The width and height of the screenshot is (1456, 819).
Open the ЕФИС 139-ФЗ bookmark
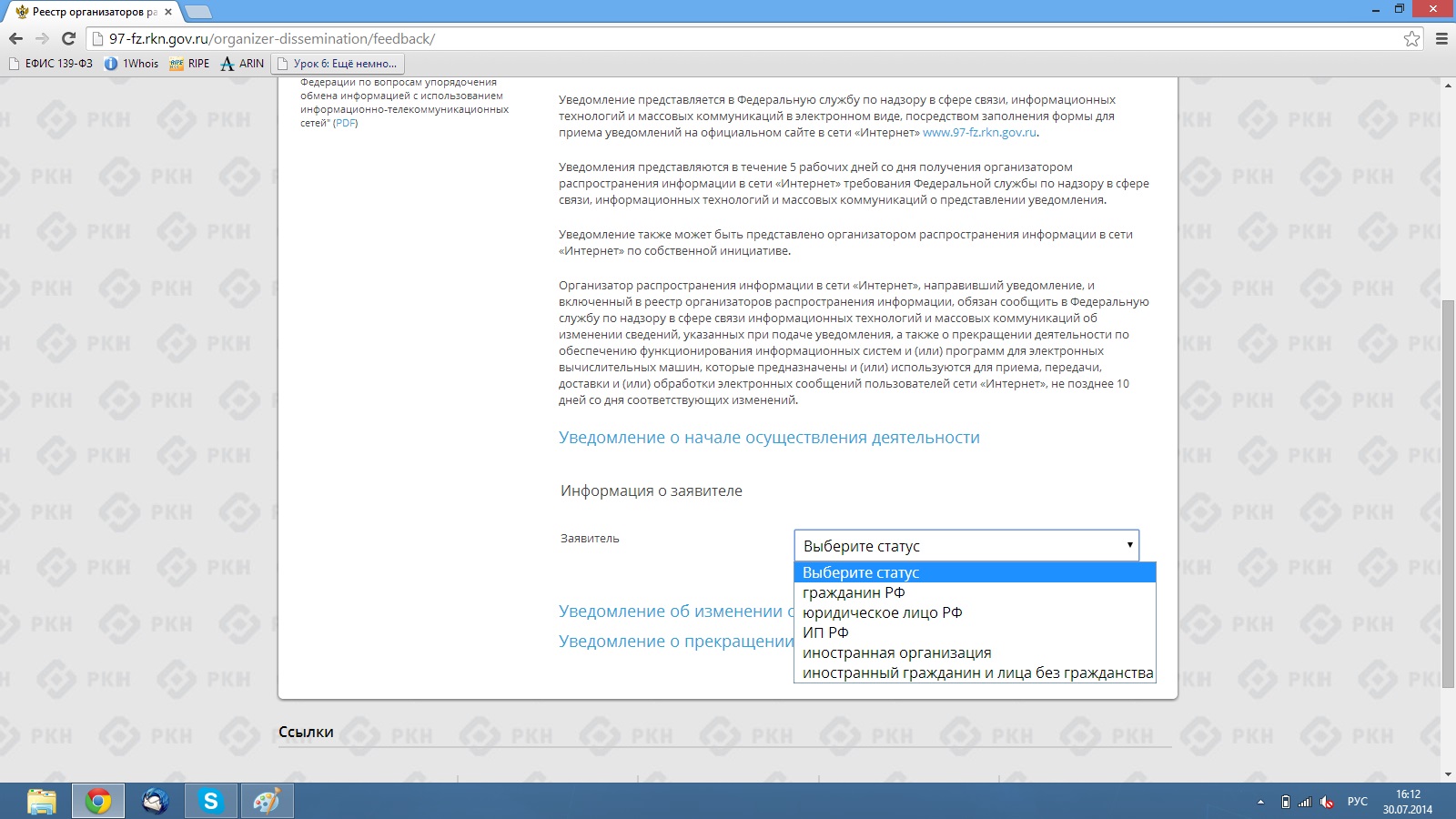pos(51,64)
